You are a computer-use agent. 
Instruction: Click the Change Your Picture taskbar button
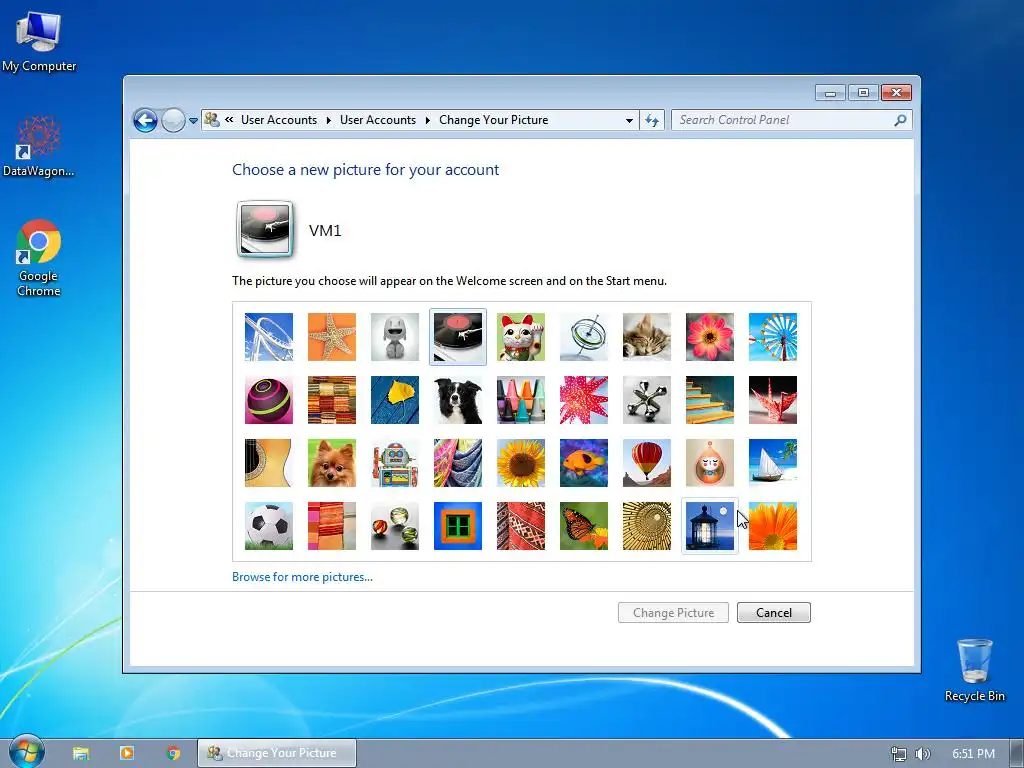pyautogui.click(x=277, y=753)
